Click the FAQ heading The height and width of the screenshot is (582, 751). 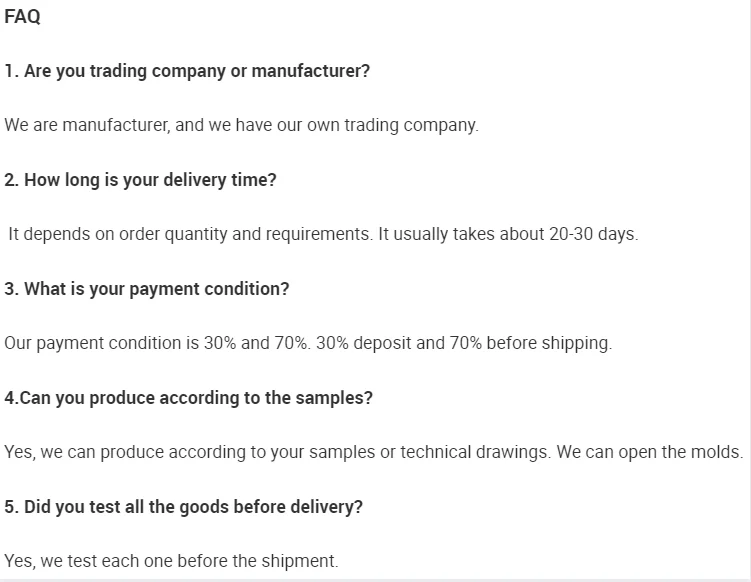[x=22, y=17]
